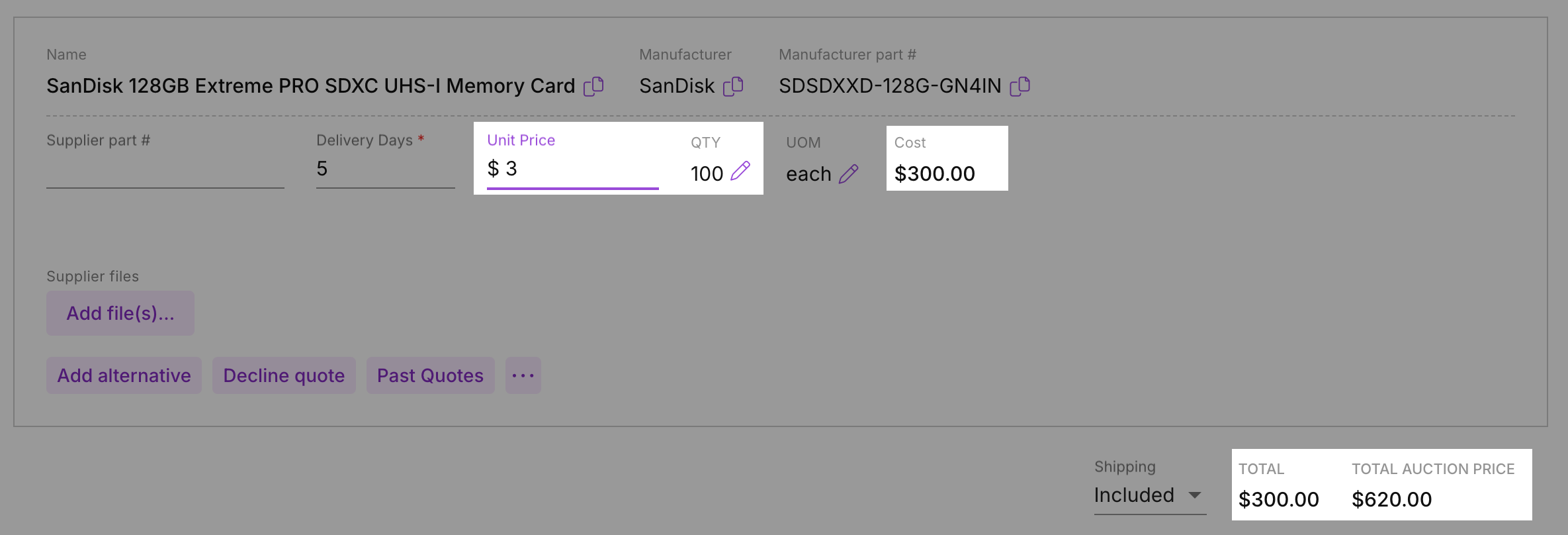Decline quote for this item
Image resolution: width=1568 pixels, height=535 pixels.
click(284, 375)
